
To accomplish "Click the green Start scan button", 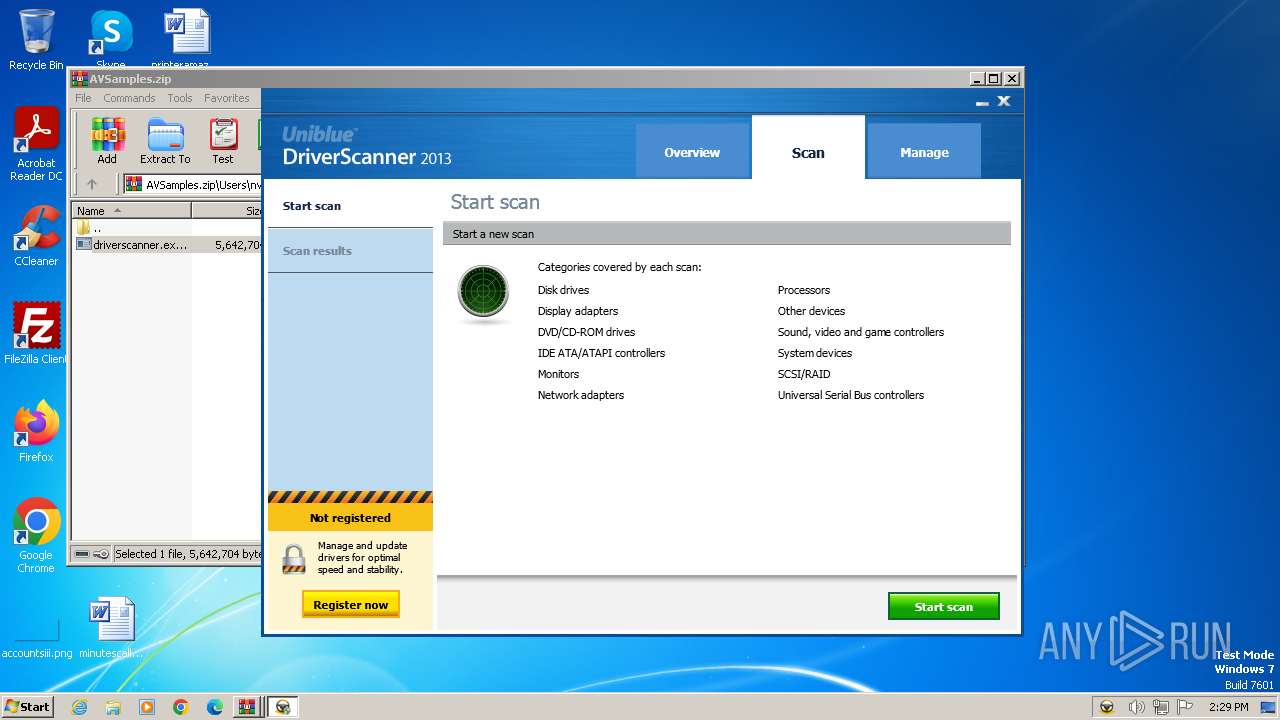I will pos(943,606).
